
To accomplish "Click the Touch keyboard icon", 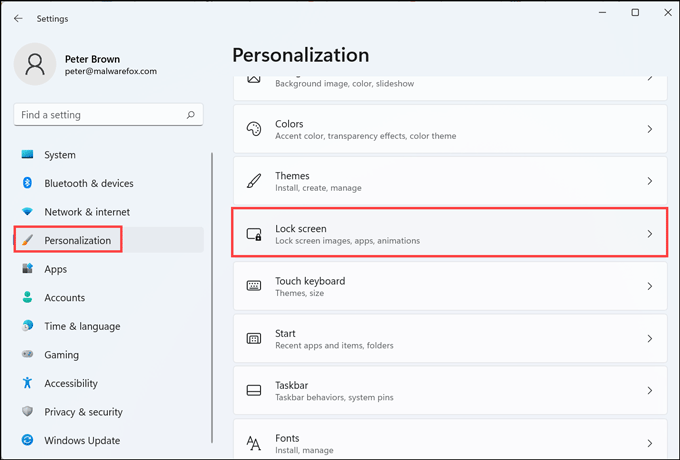I will point(254,286).
